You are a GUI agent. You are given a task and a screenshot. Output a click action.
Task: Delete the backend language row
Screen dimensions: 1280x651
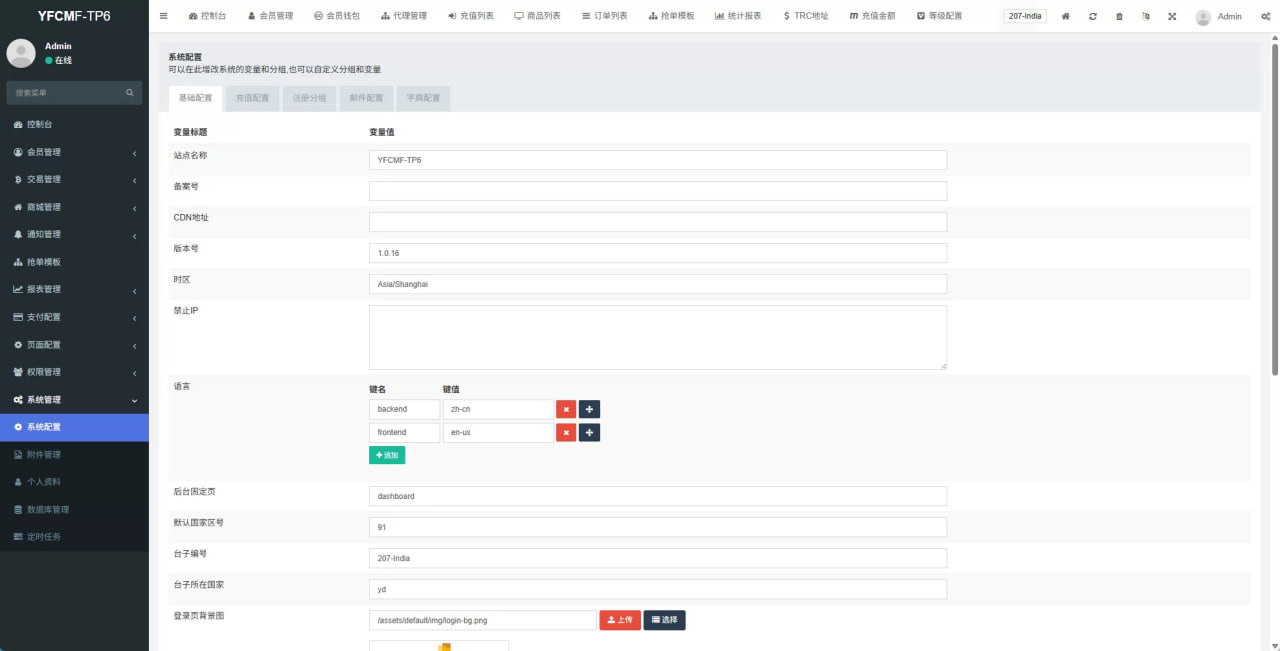(x=566, y=409)
